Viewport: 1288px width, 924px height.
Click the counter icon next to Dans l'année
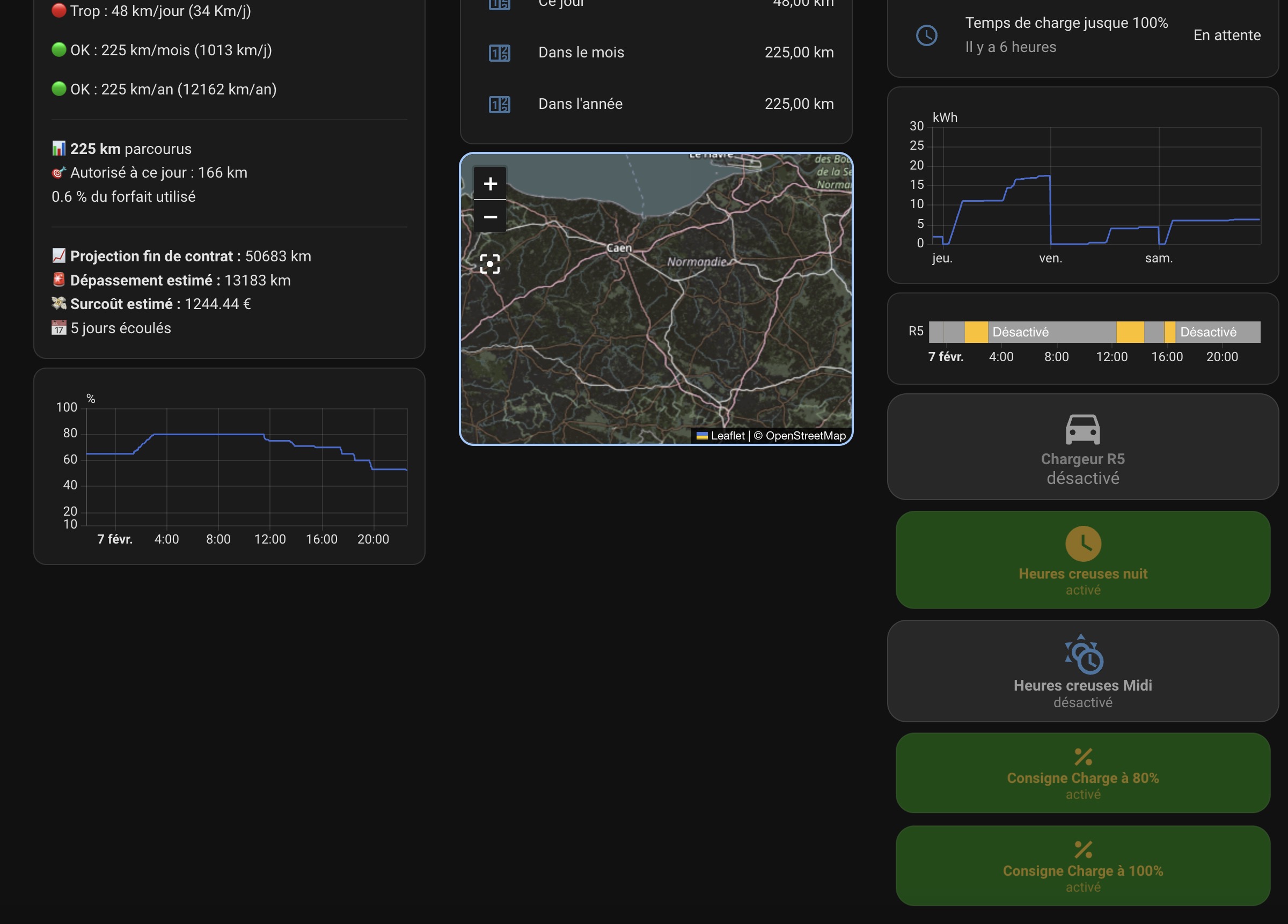point(499,105)
